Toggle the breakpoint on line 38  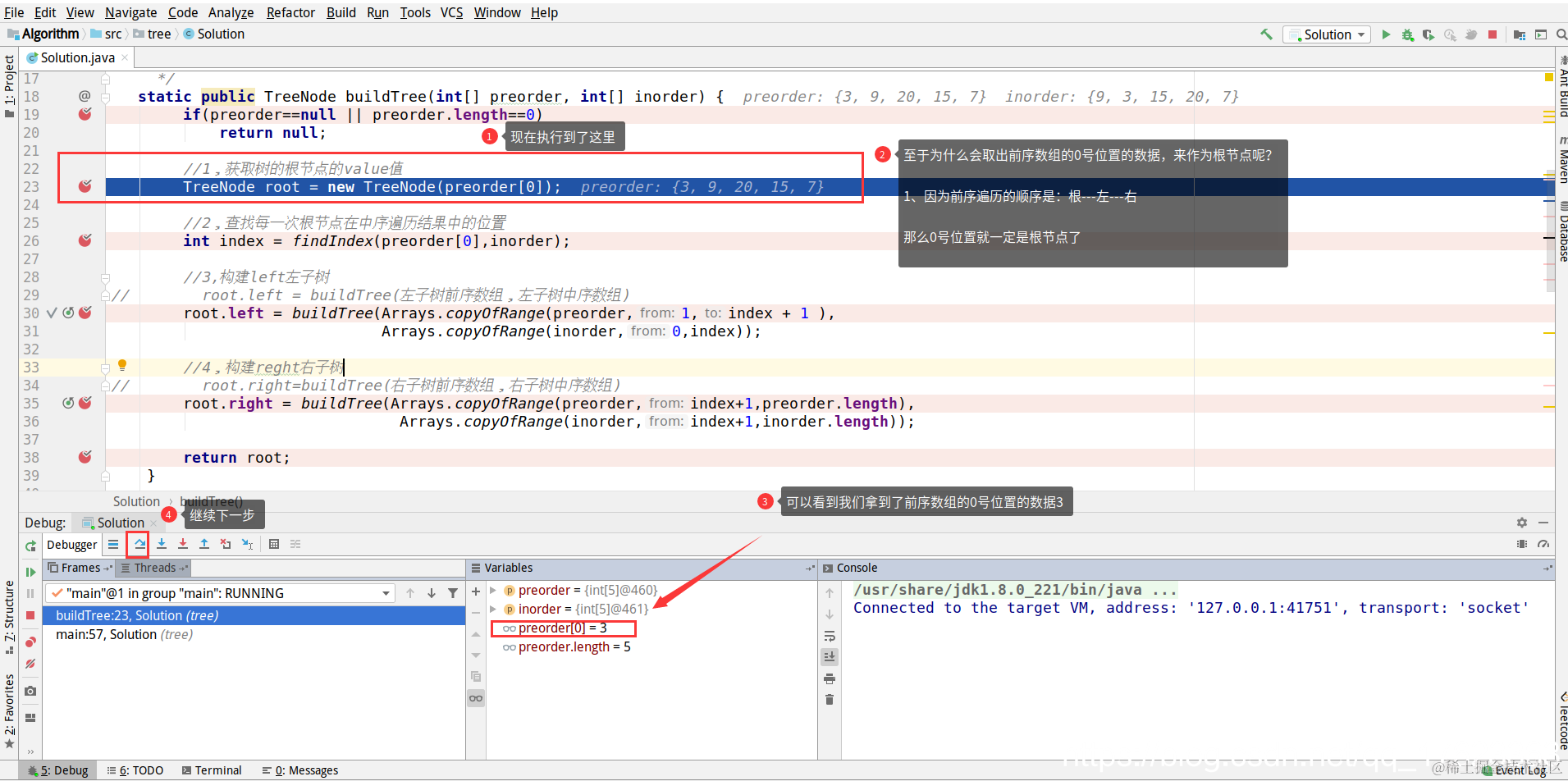pos(85,457)
